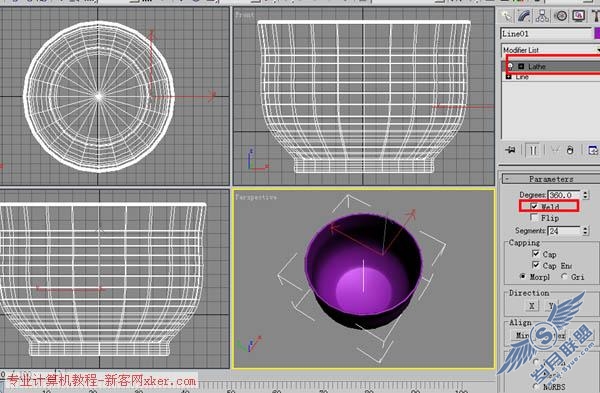
Task: Open the Display command panel tab
Action: (x=579, y=16)
